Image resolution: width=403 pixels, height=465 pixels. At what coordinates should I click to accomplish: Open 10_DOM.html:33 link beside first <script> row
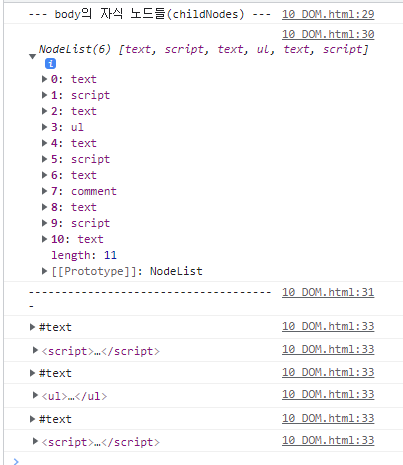[328, 349]
